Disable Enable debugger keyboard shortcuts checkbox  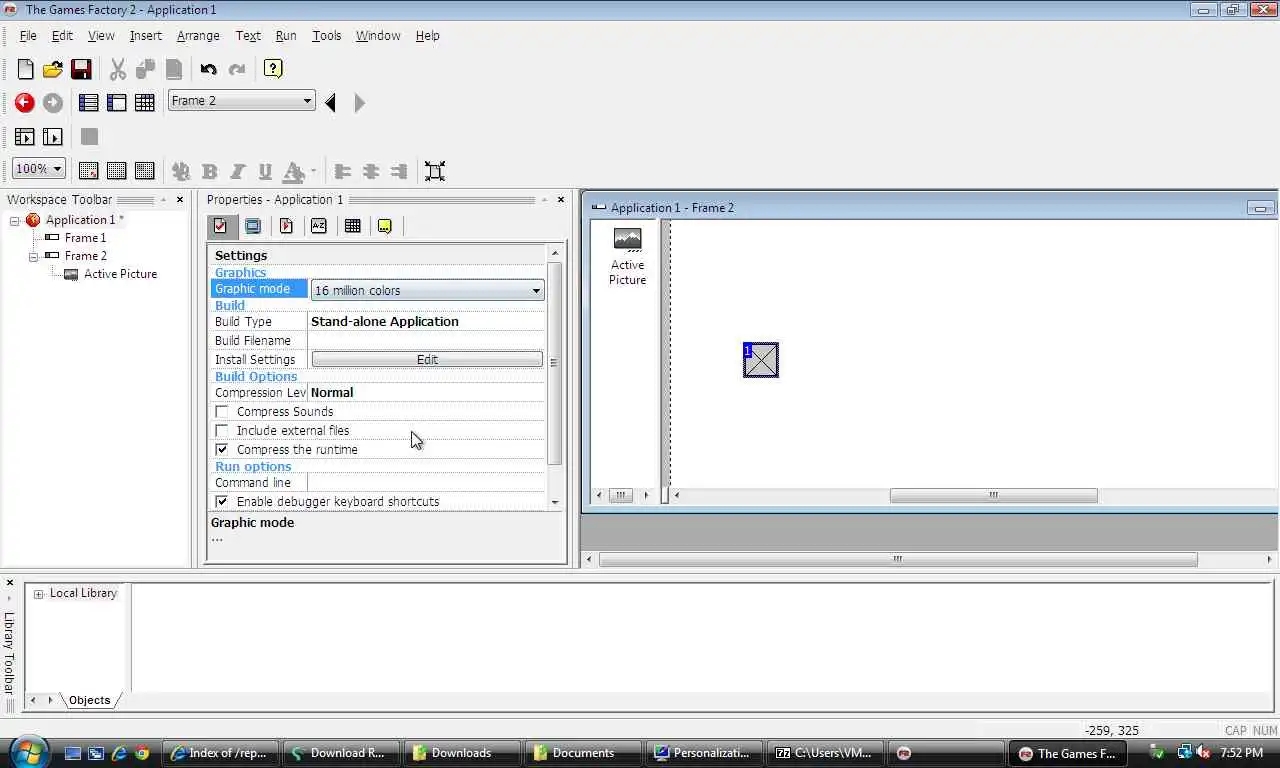click(x=222, y=502)
